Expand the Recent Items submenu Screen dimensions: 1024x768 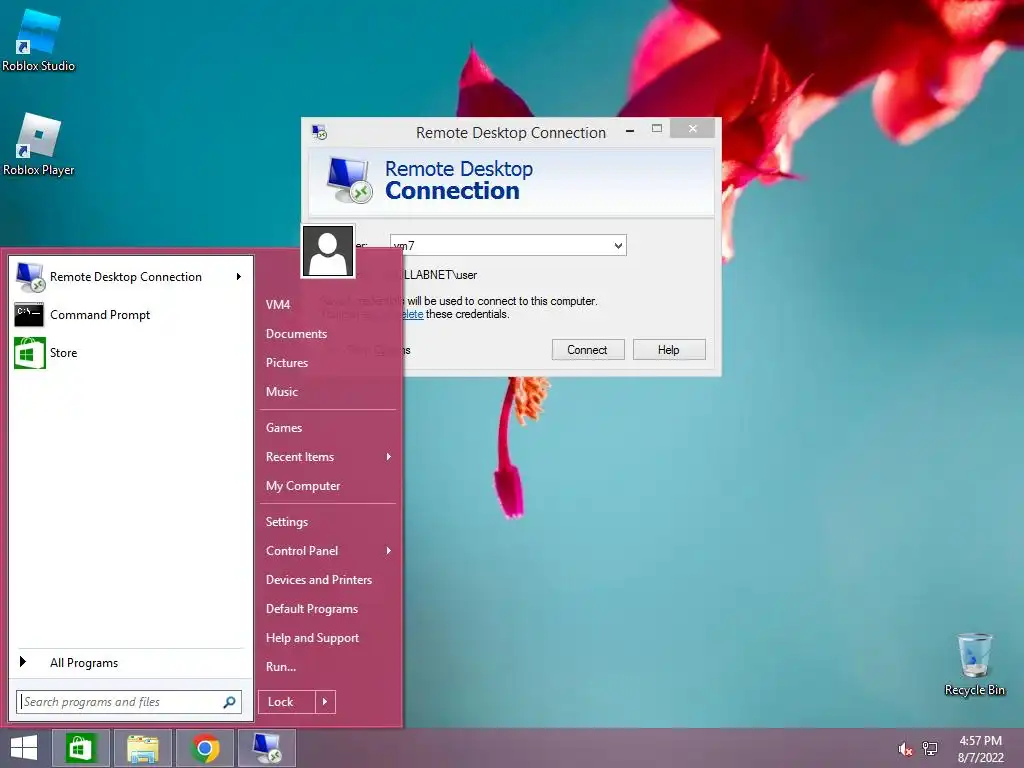pyautogui.click(x=328, y=457)
